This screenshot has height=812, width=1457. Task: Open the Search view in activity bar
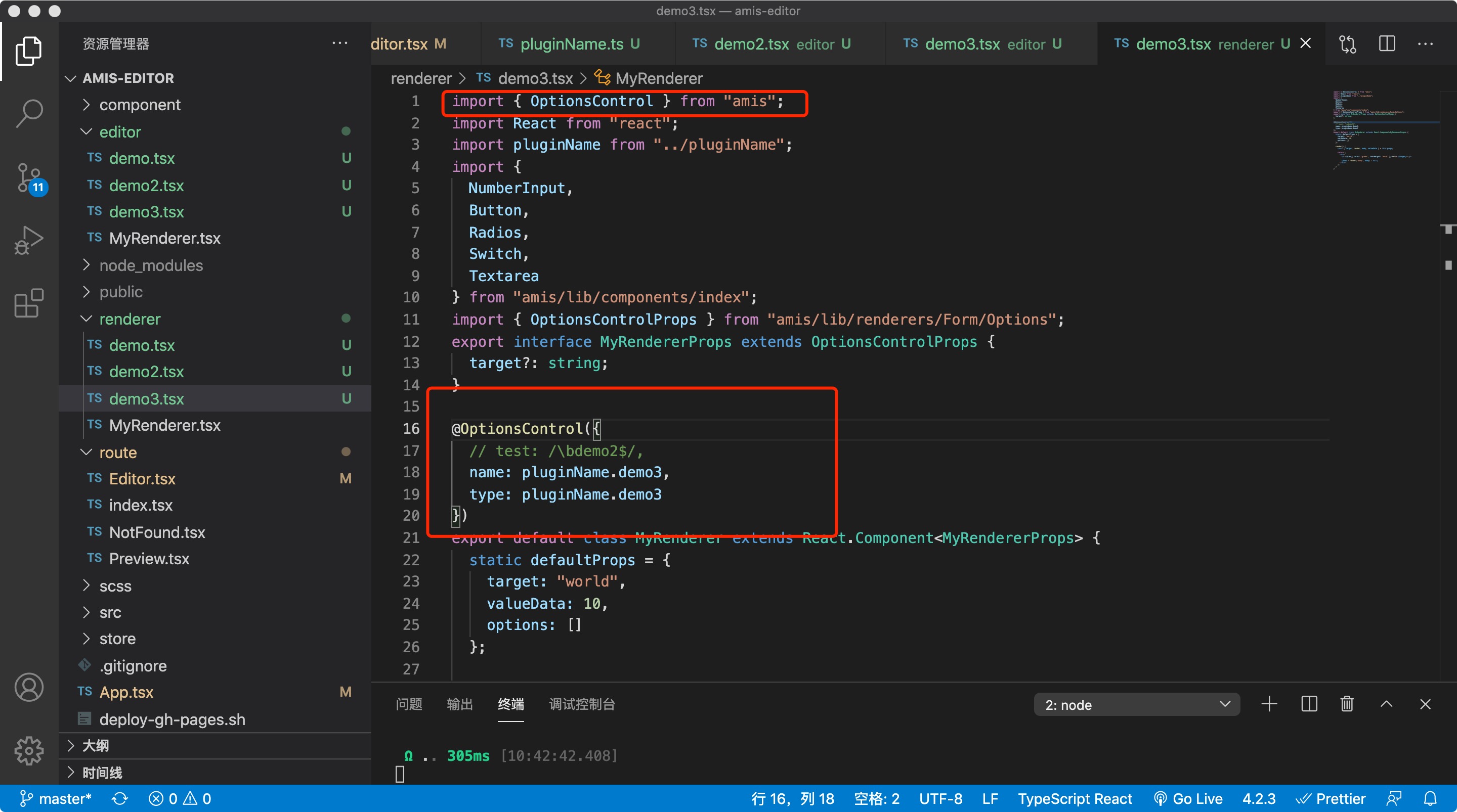coord(29,113)
